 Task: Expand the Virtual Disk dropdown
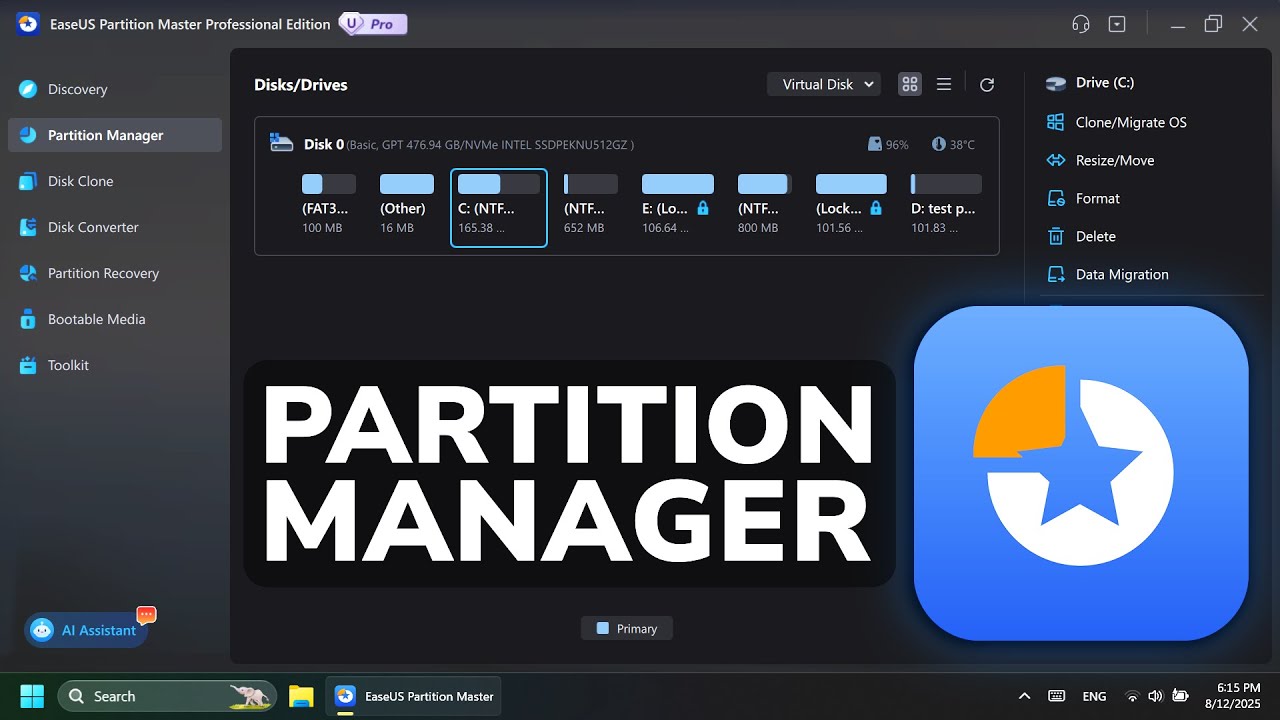click(x=824, y=84)
